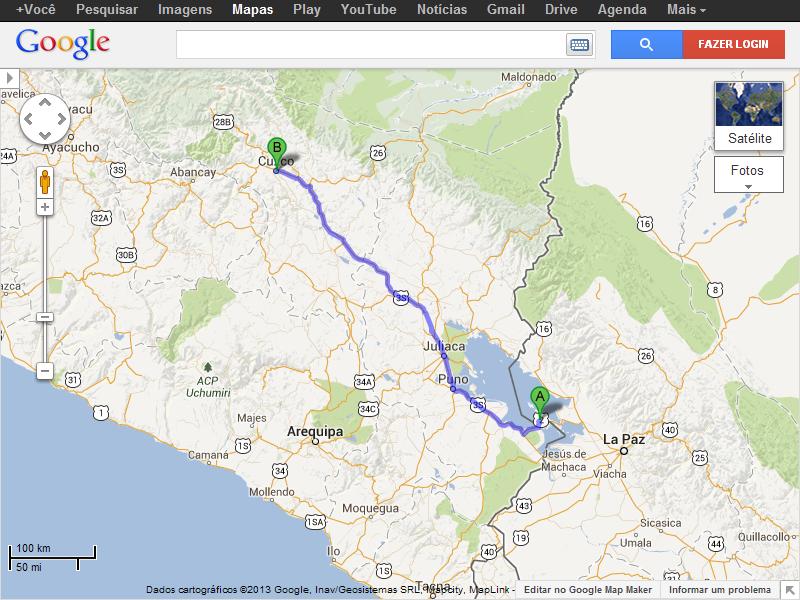Expand the side panel arrow
This screenshot has width=800, height=600.
pos(9,78)
